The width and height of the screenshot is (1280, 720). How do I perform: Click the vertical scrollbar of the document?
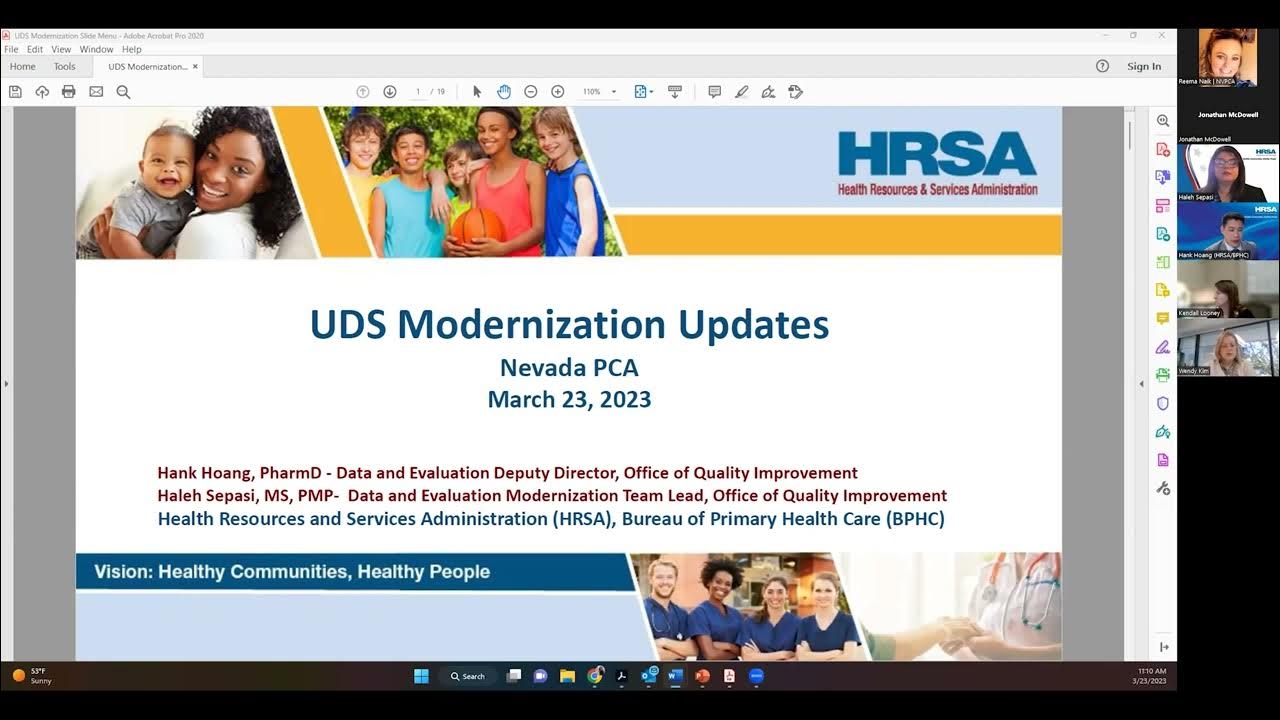tap(1130, 135)
